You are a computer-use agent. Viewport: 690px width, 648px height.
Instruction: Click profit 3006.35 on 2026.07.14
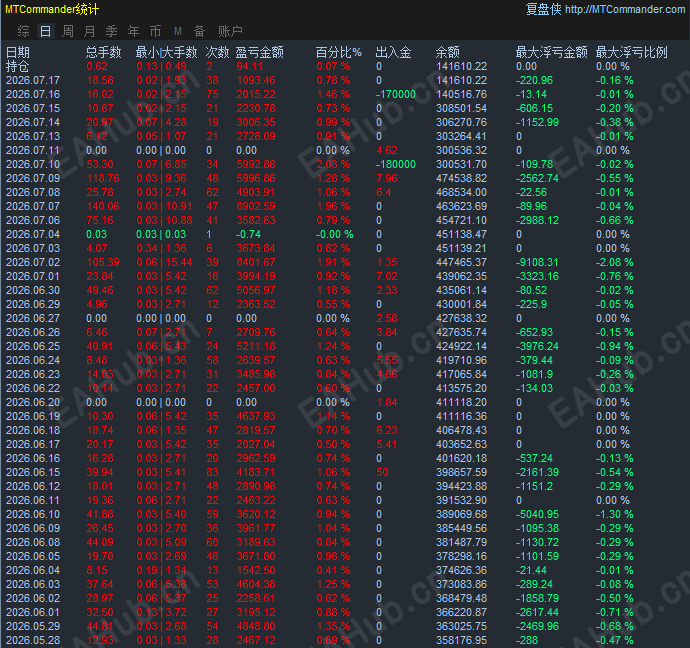(256, 122)
